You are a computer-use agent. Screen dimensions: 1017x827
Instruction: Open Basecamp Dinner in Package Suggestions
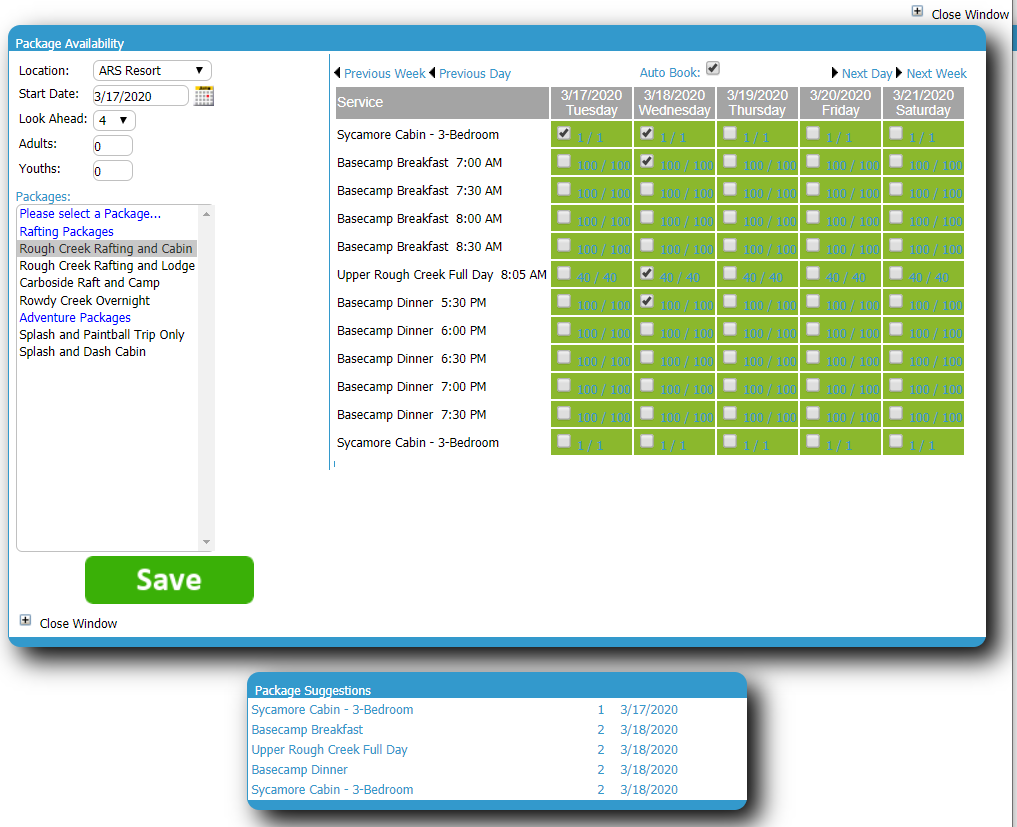[300, 770]
